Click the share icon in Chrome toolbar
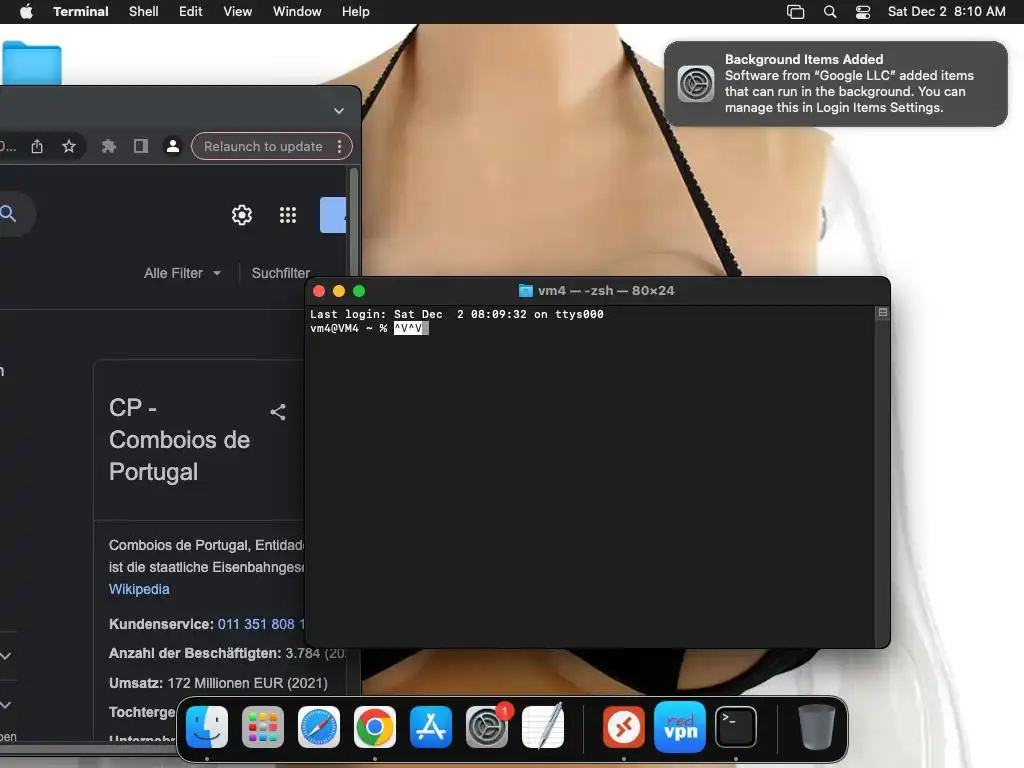The width and height of the screenshot is (1024, 768). click(37, 146)
